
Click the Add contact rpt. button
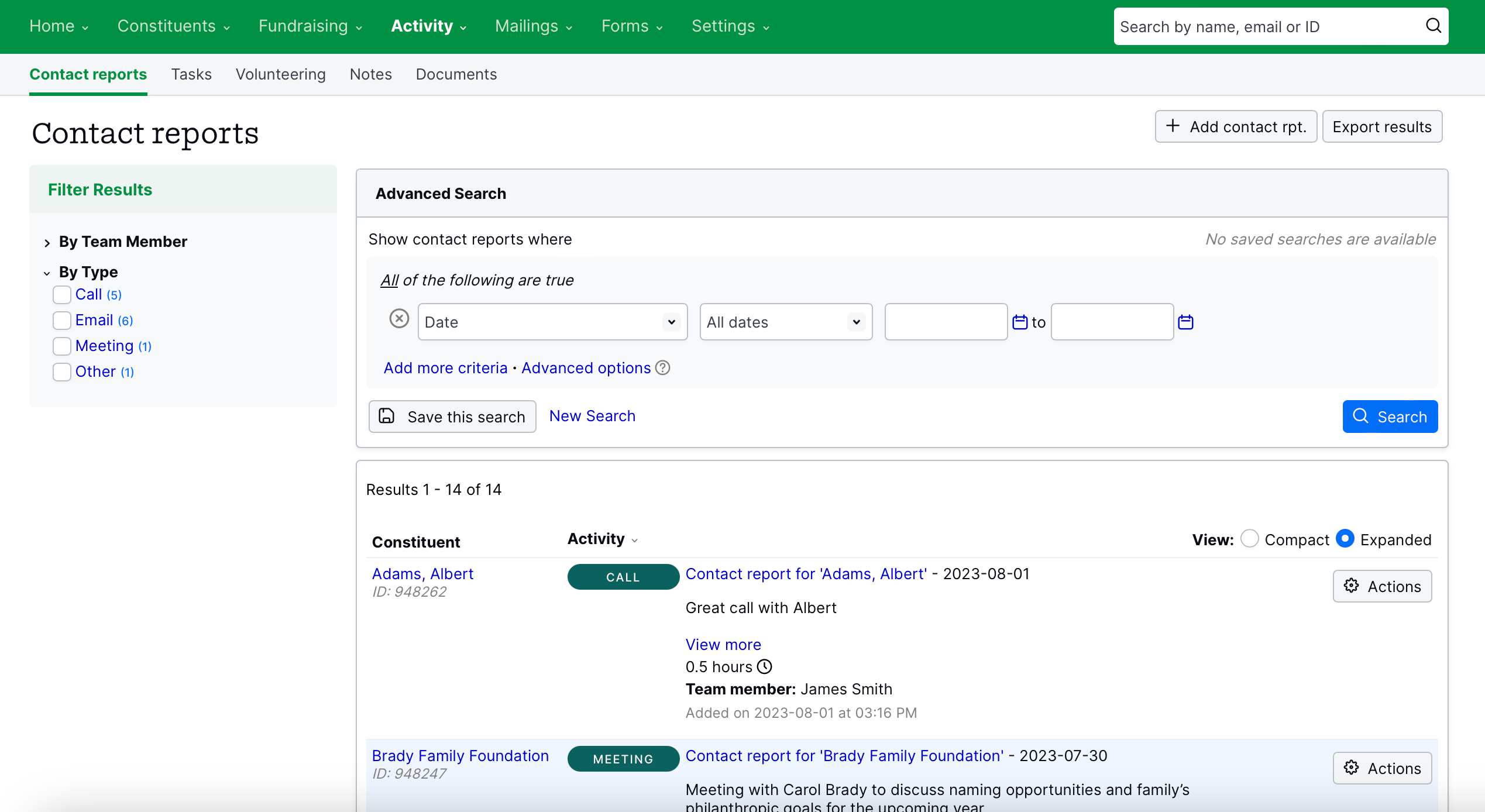pyautogui.click(x=1236, y=126)
